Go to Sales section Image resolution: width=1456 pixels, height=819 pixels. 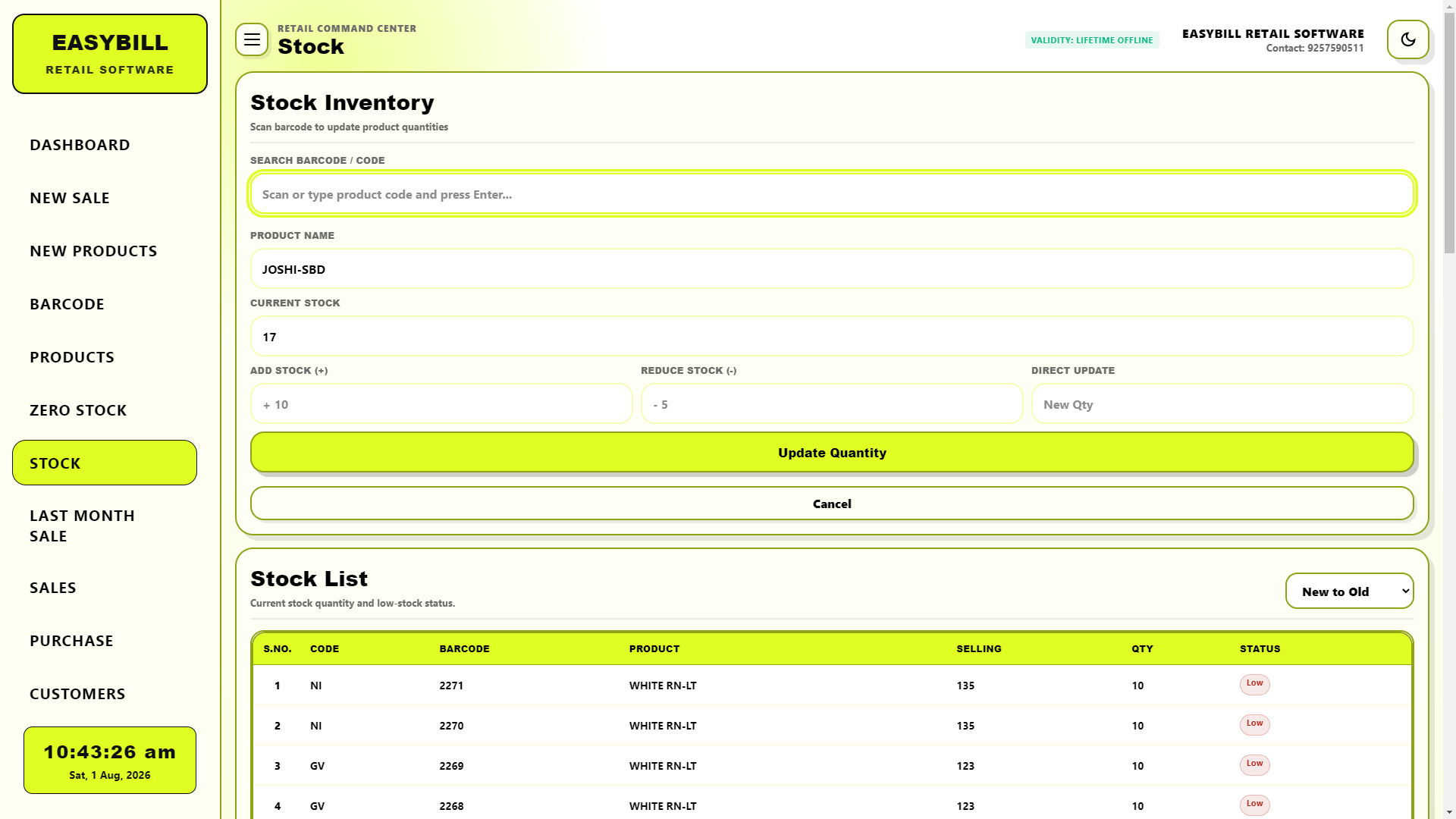(x=105, y=587)
